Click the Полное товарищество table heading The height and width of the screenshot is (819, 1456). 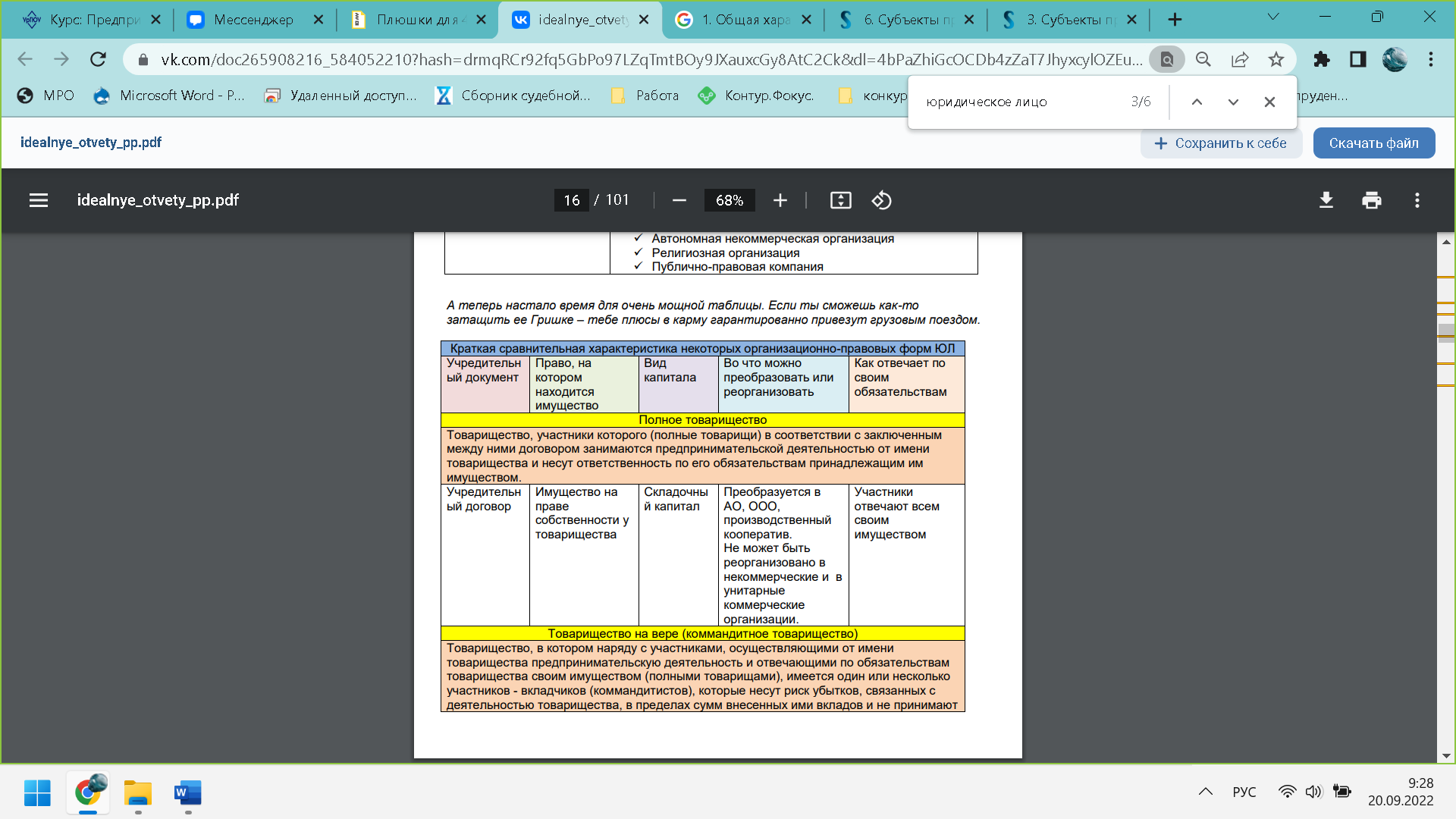pyautogui.click(x=702, y=419)
